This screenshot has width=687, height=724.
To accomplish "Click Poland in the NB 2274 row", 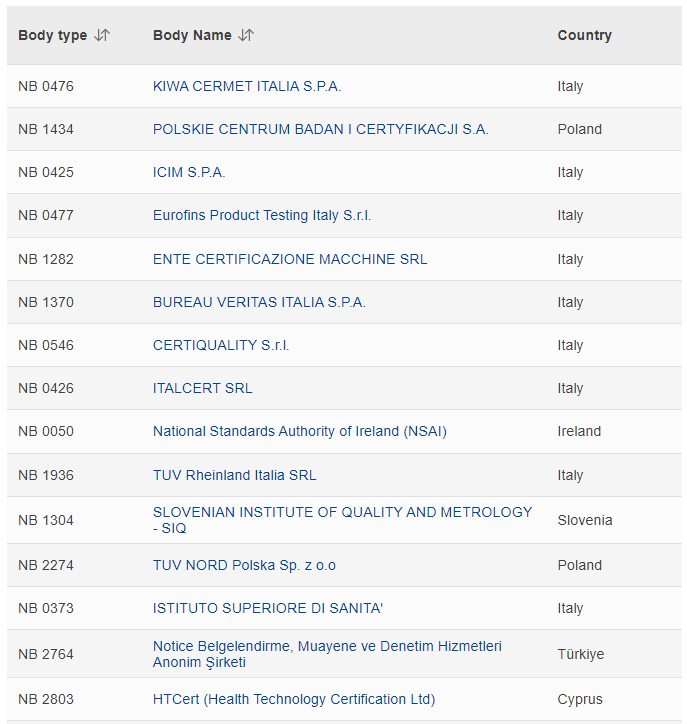I will 579,565.
